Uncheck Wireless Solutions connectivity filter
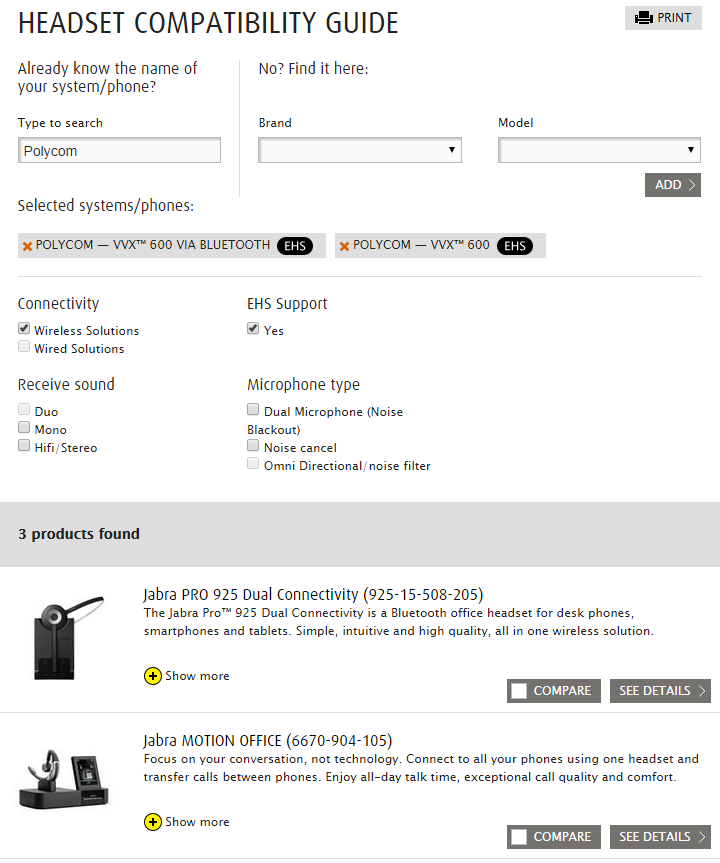This screenshot has height=863, width=720. (x=24, y=329)
